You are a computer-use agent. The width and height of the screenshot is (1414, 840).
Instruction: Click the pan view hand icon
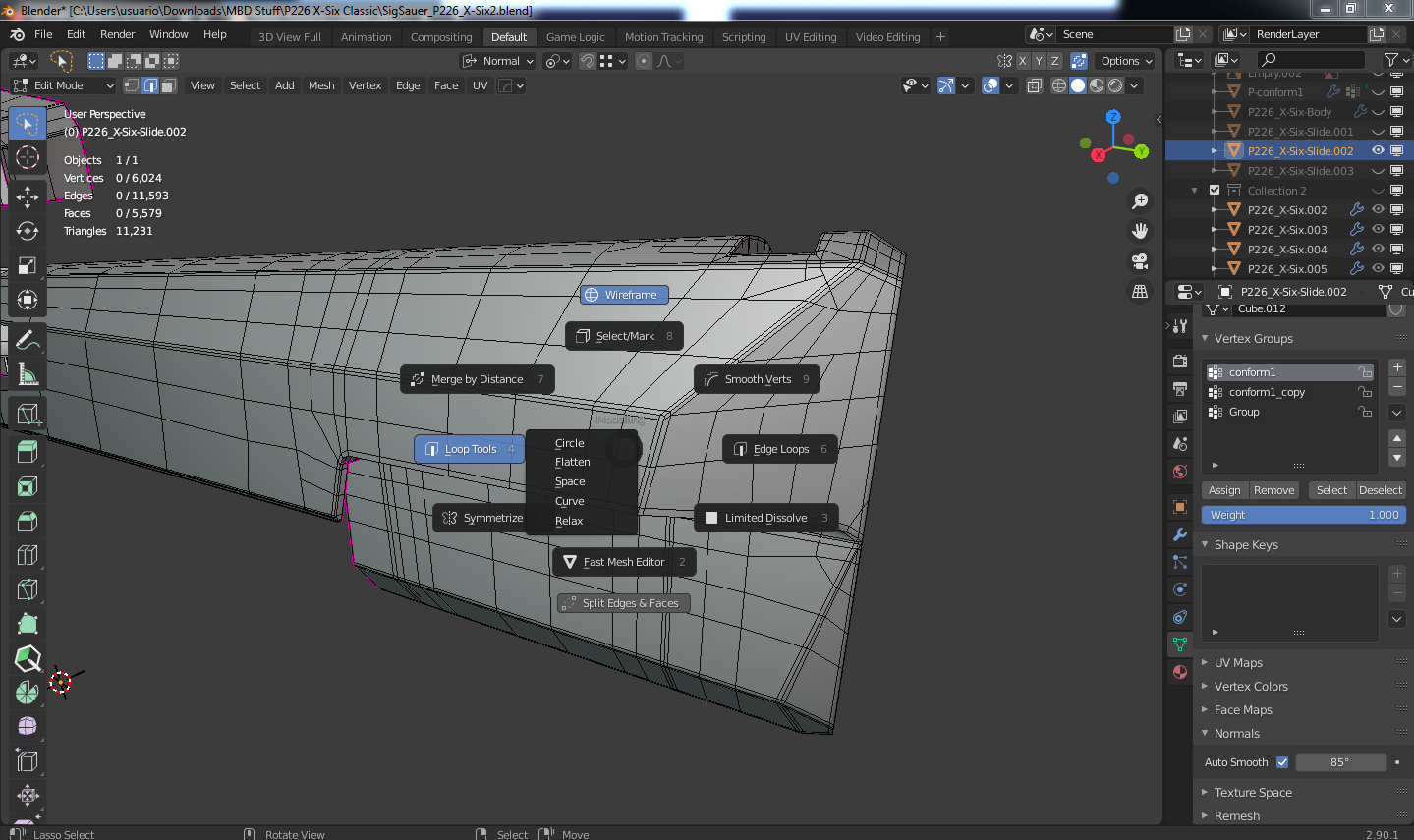coord(1140,231)
